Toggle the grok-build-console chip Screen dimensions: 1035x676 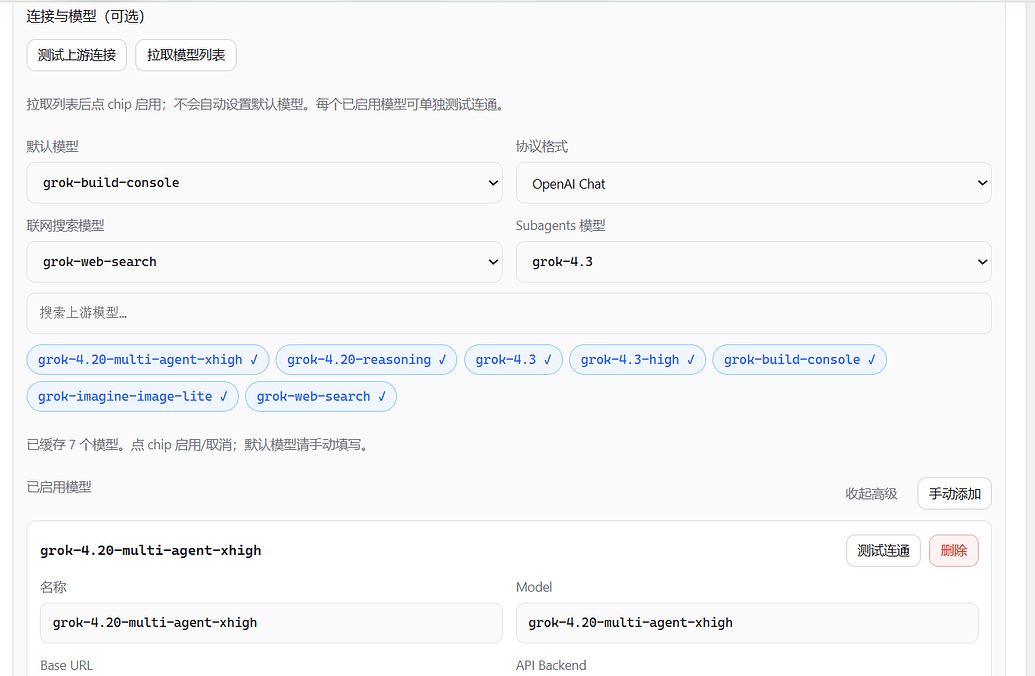(799, 360)
